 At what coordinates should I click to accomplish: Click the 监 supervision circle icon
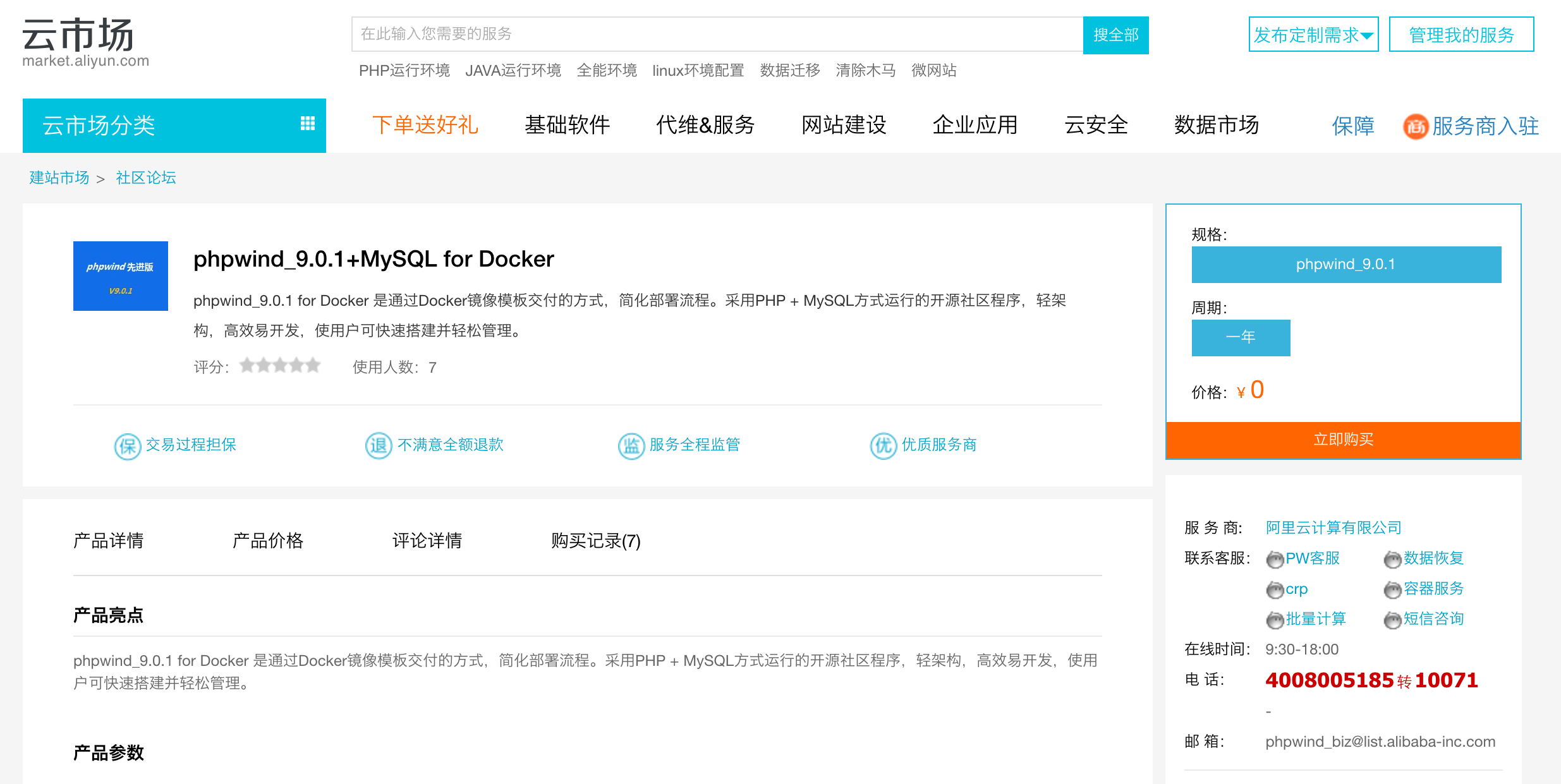tap(631, 446)
